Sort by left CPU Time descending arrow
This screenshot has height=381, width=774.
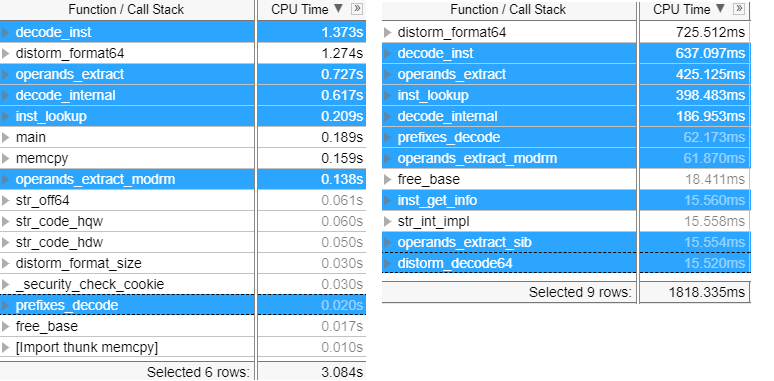tap(338, 8)
